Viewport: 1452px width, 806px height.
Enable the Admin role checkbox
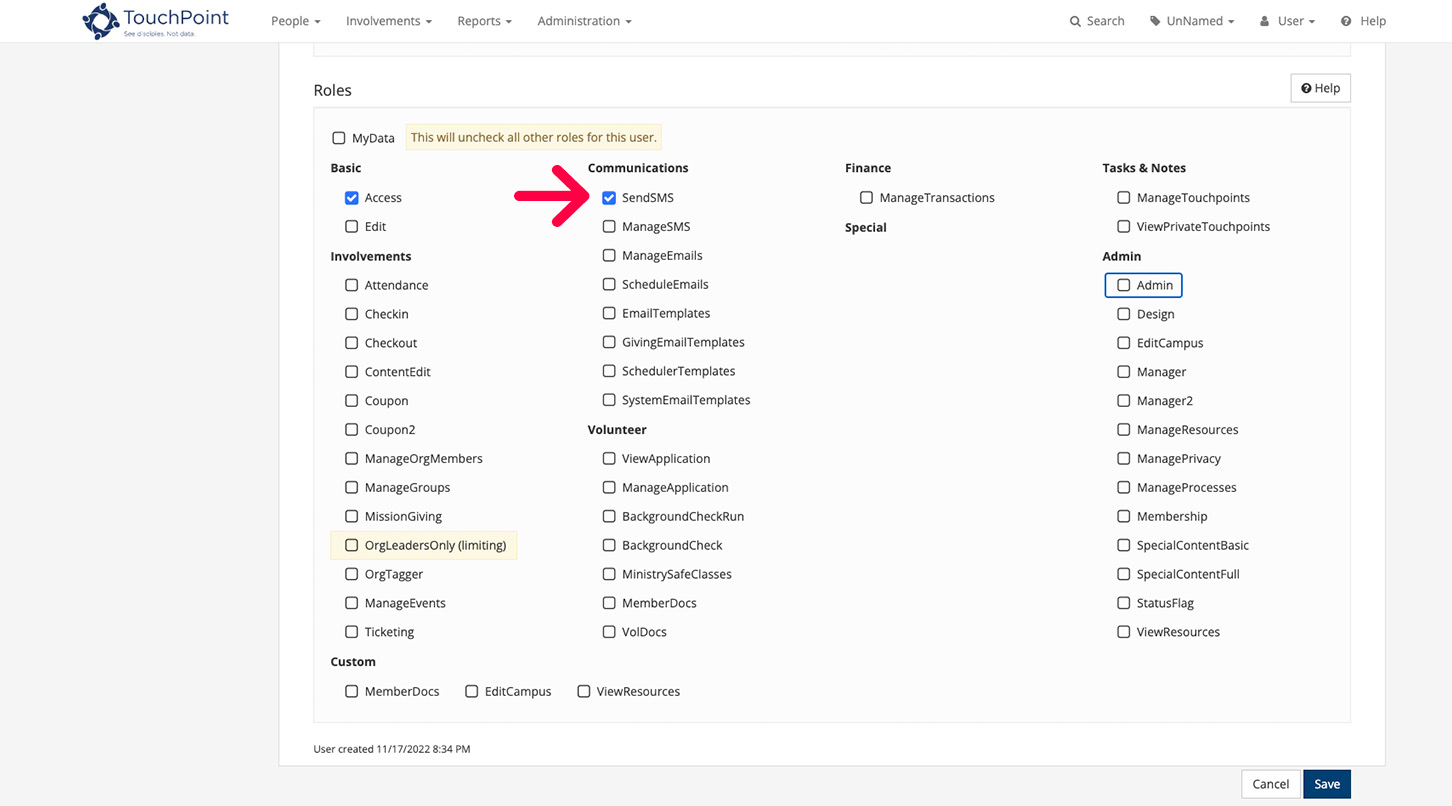tap(1123, 284)
